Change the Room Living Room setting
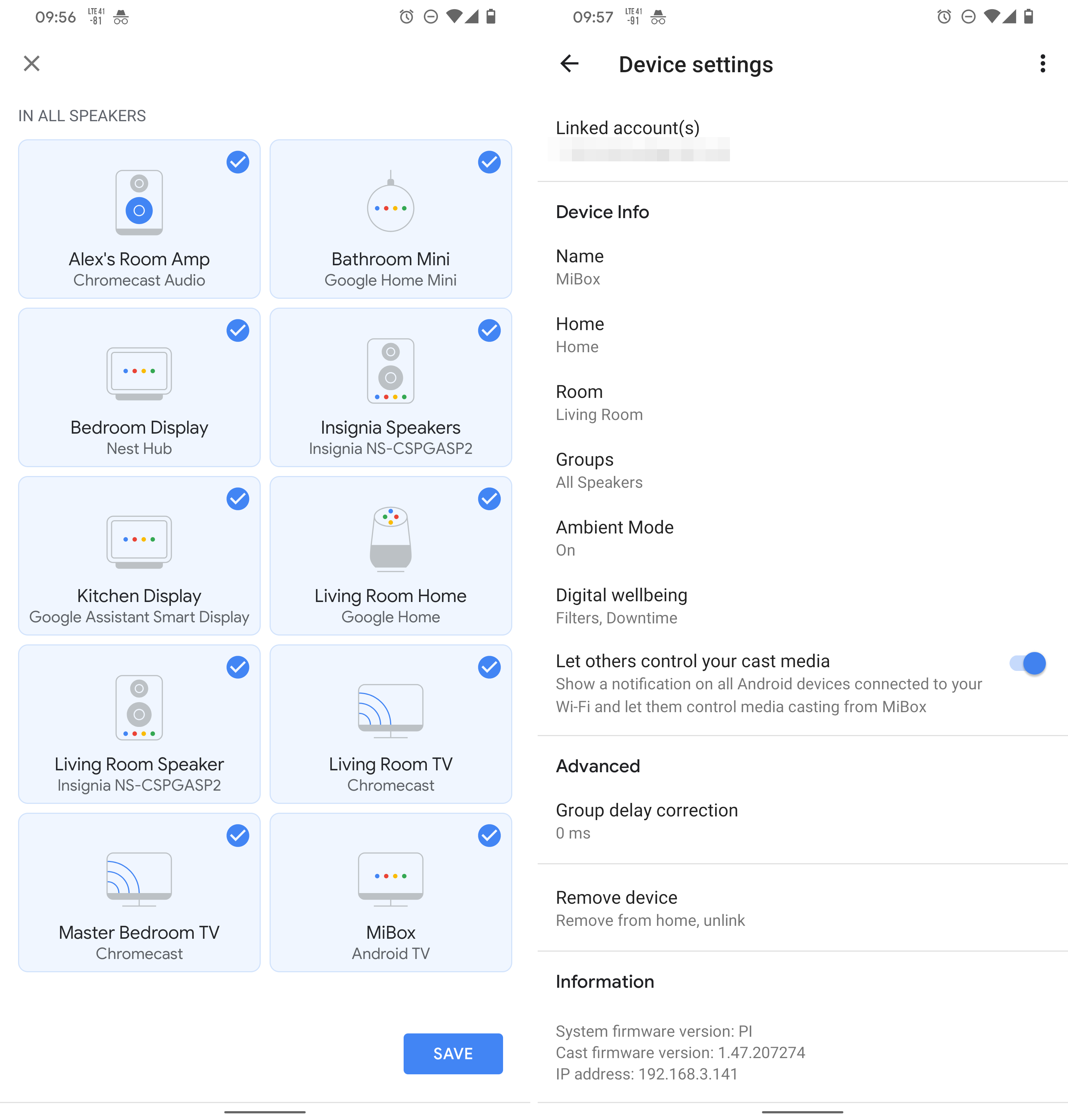The height and width of the screenshot is (1120, 1068). 803,403
